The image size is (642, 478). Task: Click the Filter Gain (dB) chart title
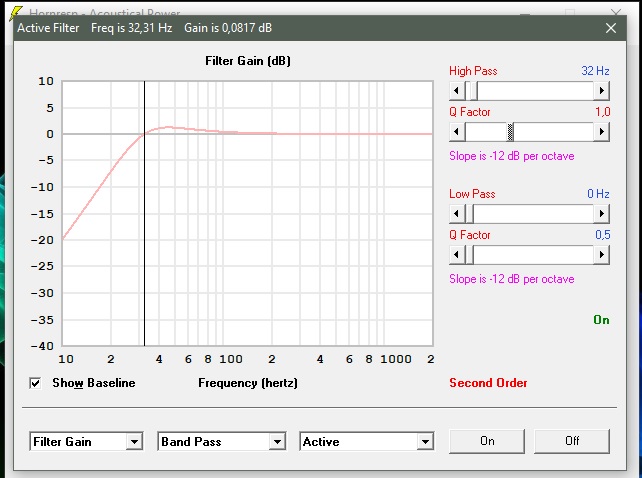point(248,61)
